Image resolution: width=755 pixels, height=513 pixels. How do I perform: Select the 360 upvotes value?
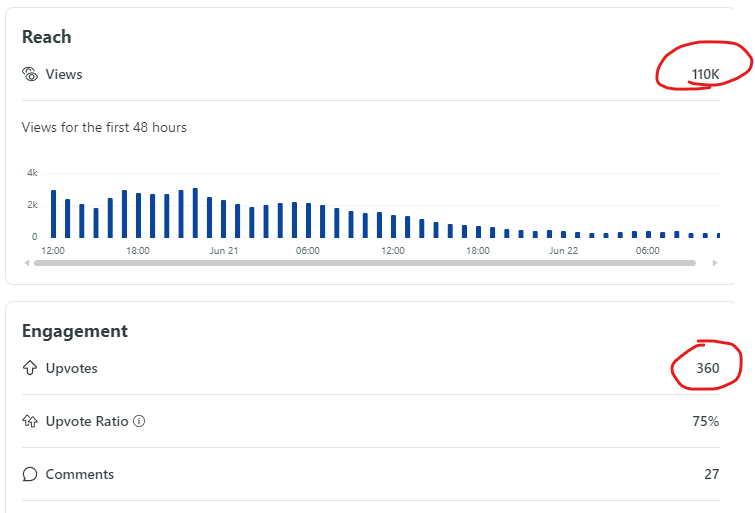tap(708, 368)
